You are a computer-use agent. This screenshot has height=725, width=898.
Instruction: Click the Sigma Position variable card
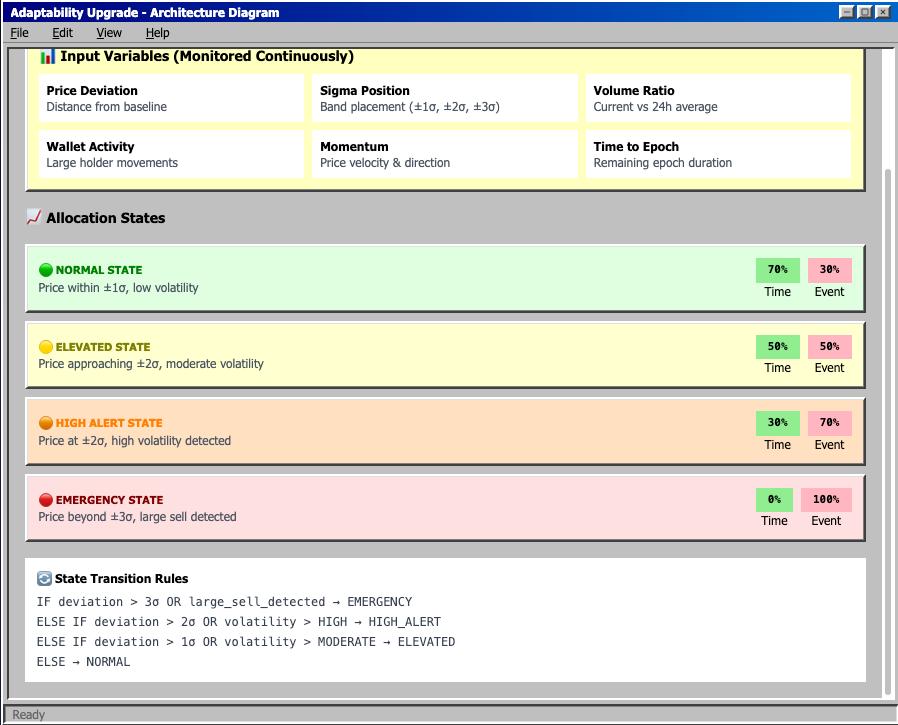point(445,98)
